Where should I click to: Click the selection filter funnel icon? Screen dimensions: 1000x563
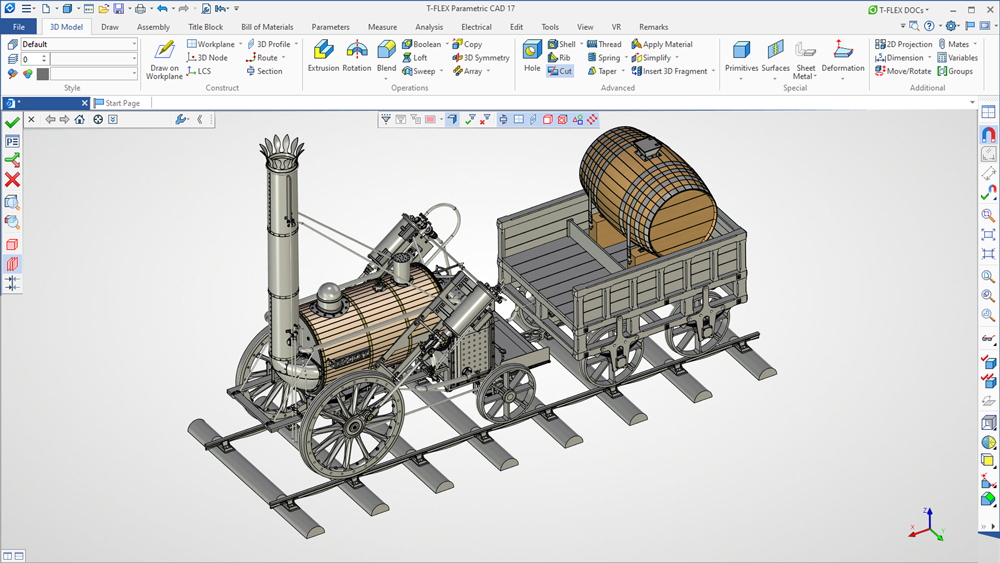[386, 119]
